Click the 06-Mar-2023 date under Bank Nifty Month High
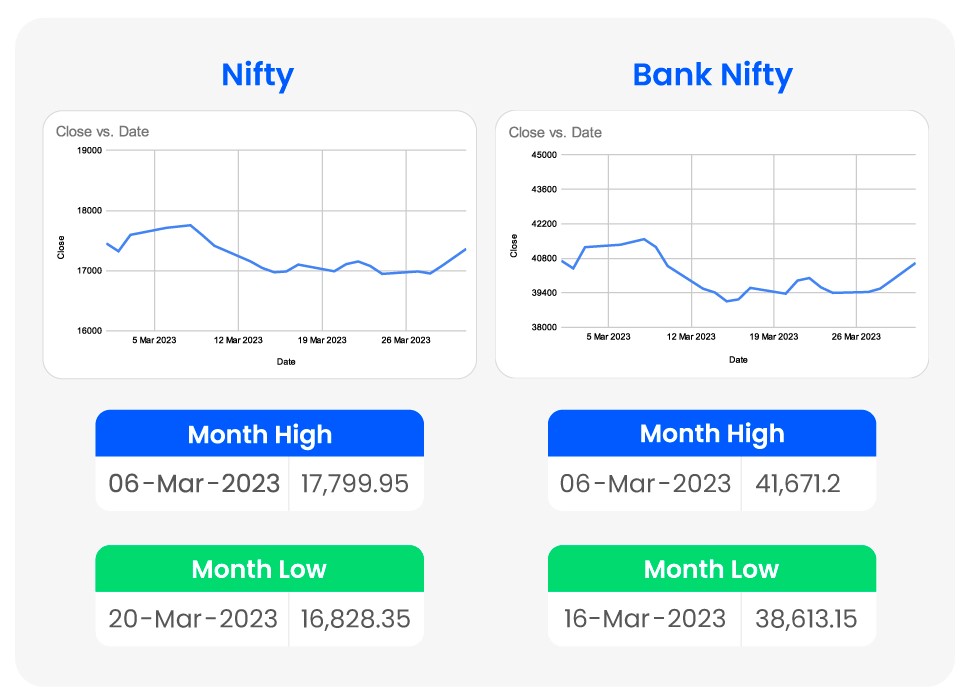This screenshot has width=969, height=700. pos(645,484)
